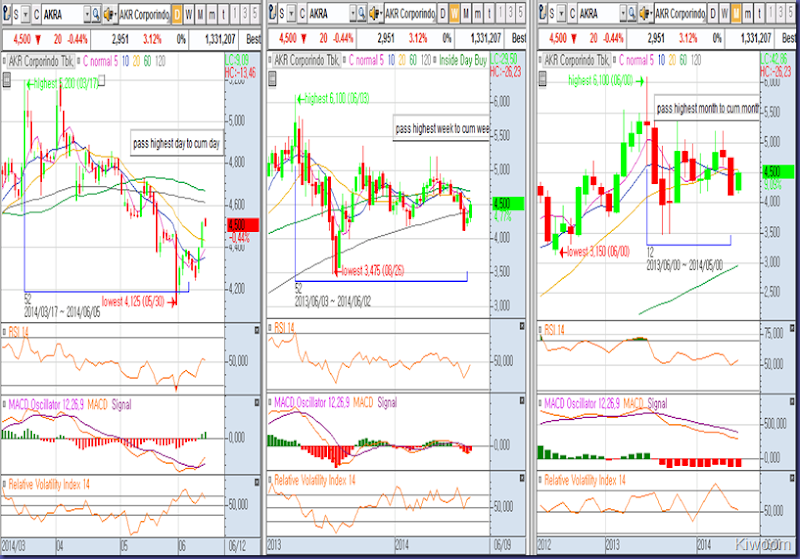The width and height of the screenshot is (800, 559).
Task: Click speaker alert icon in monthly chart
Action: (x=645, y=14)
